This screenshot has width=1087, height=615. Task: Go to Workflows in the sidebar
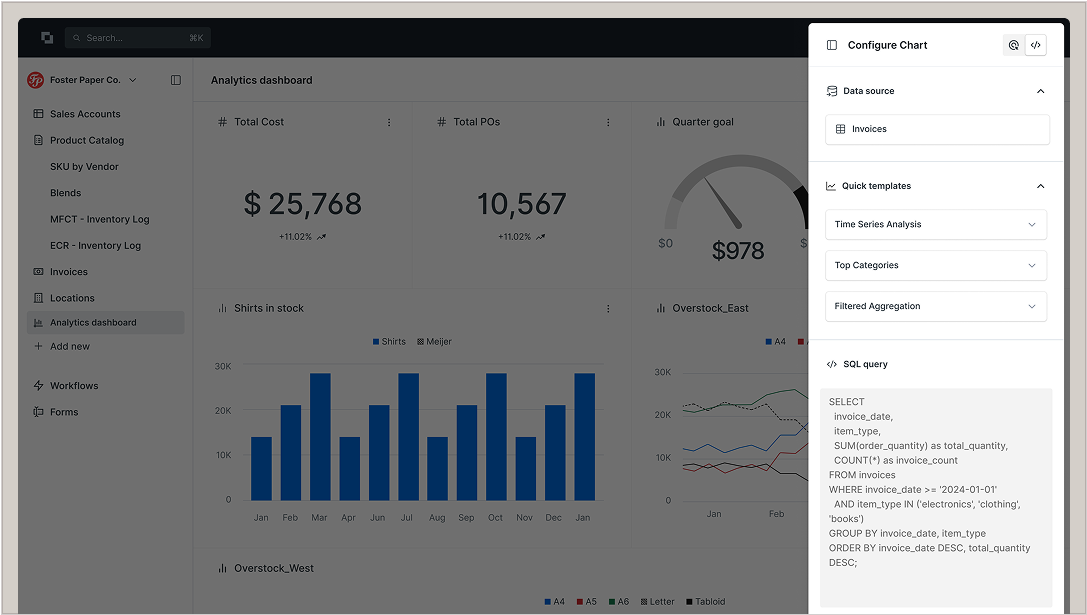74,386
